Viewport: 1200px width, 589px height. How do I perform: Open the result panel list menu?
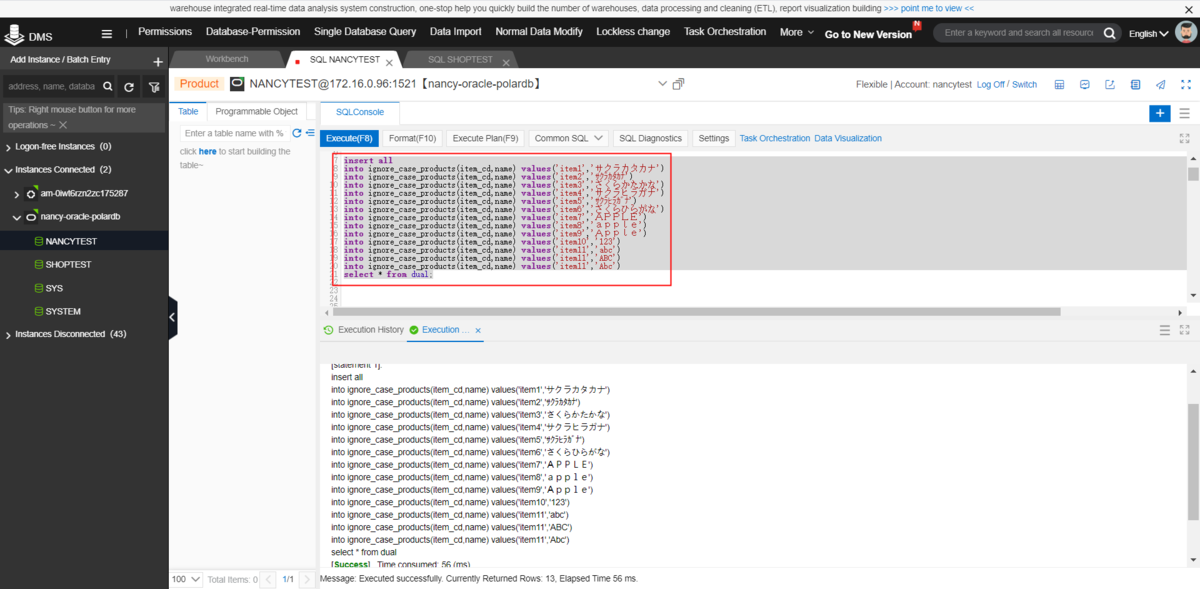[x=1164, y=329]
